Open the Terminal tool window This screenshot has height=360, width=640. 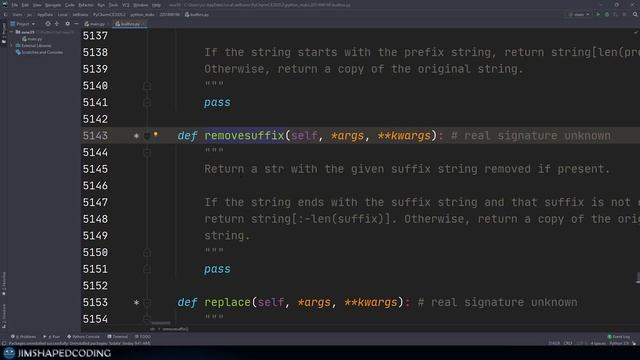coord(118,337)
